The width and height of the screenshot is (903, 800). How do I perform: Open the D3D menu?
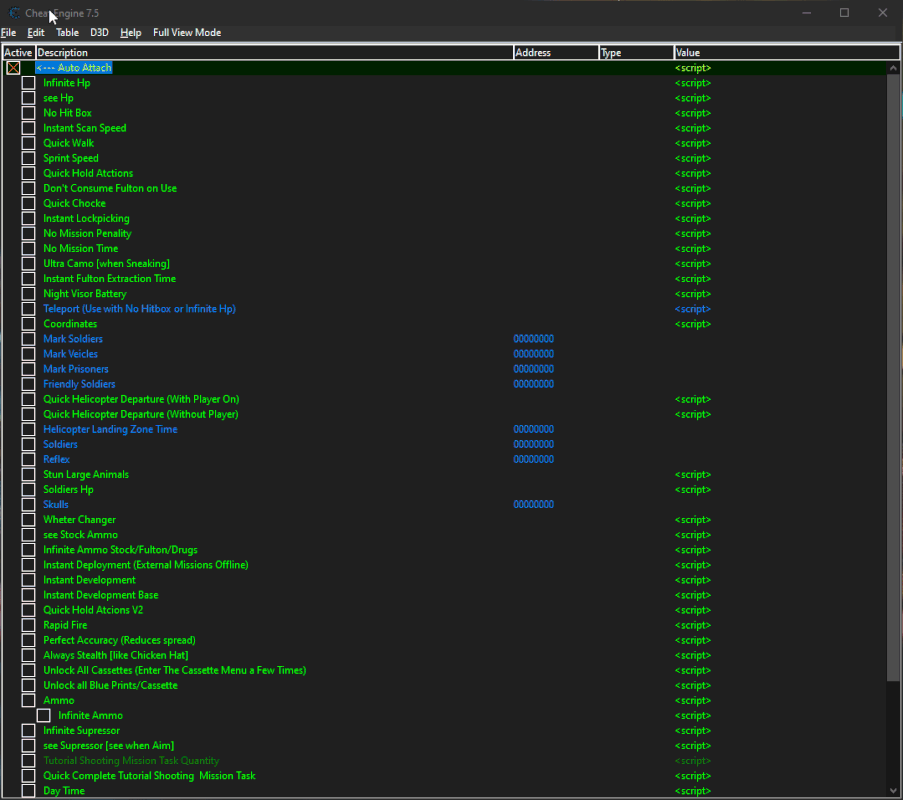(99, 33)
